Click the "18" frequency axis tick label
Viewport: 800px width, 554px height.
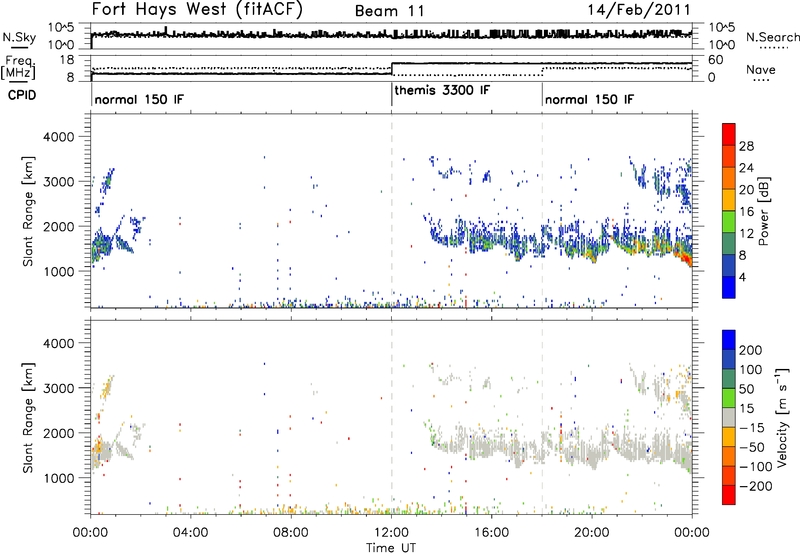point(66,60)
